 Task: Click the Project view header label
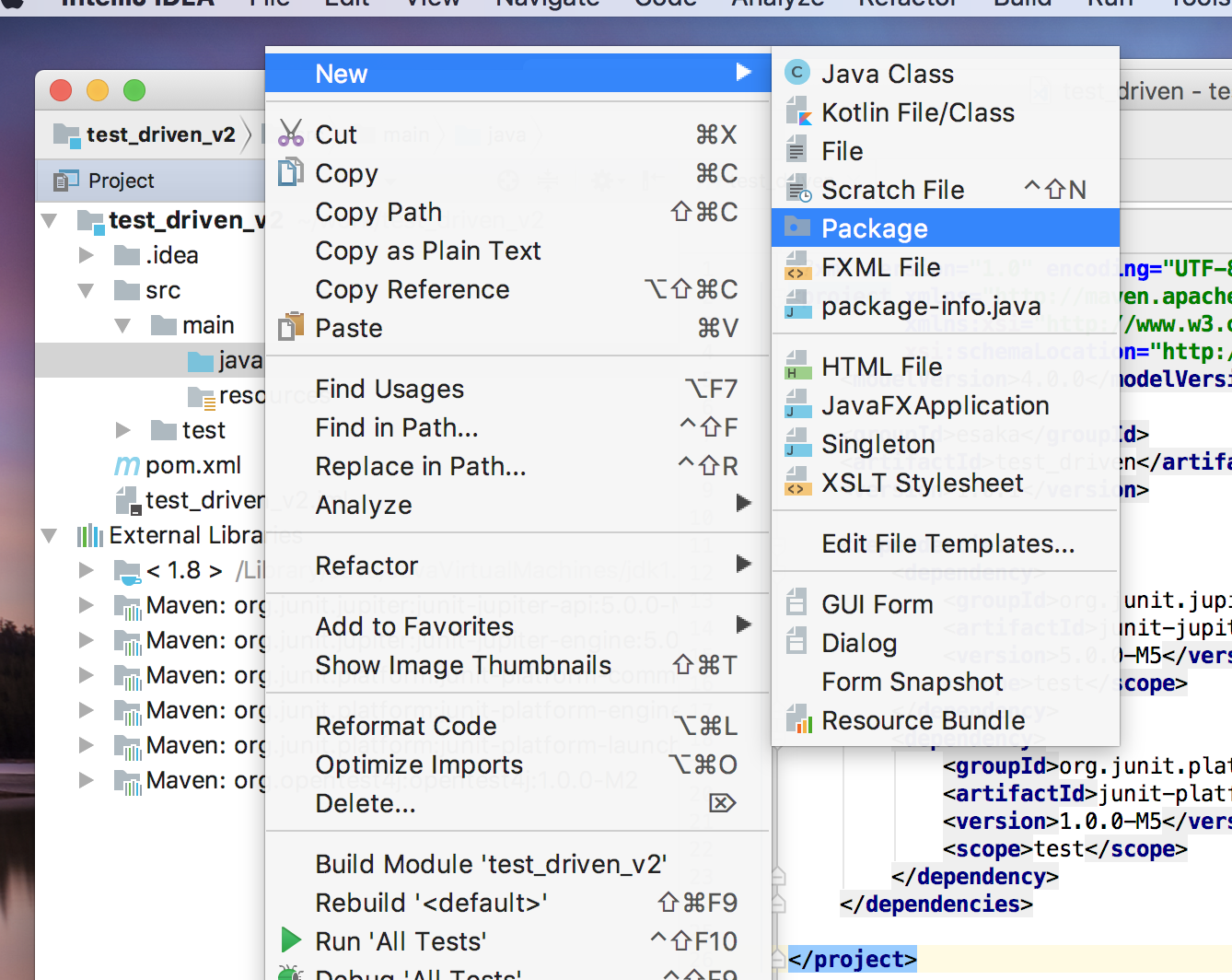point(122,181)
